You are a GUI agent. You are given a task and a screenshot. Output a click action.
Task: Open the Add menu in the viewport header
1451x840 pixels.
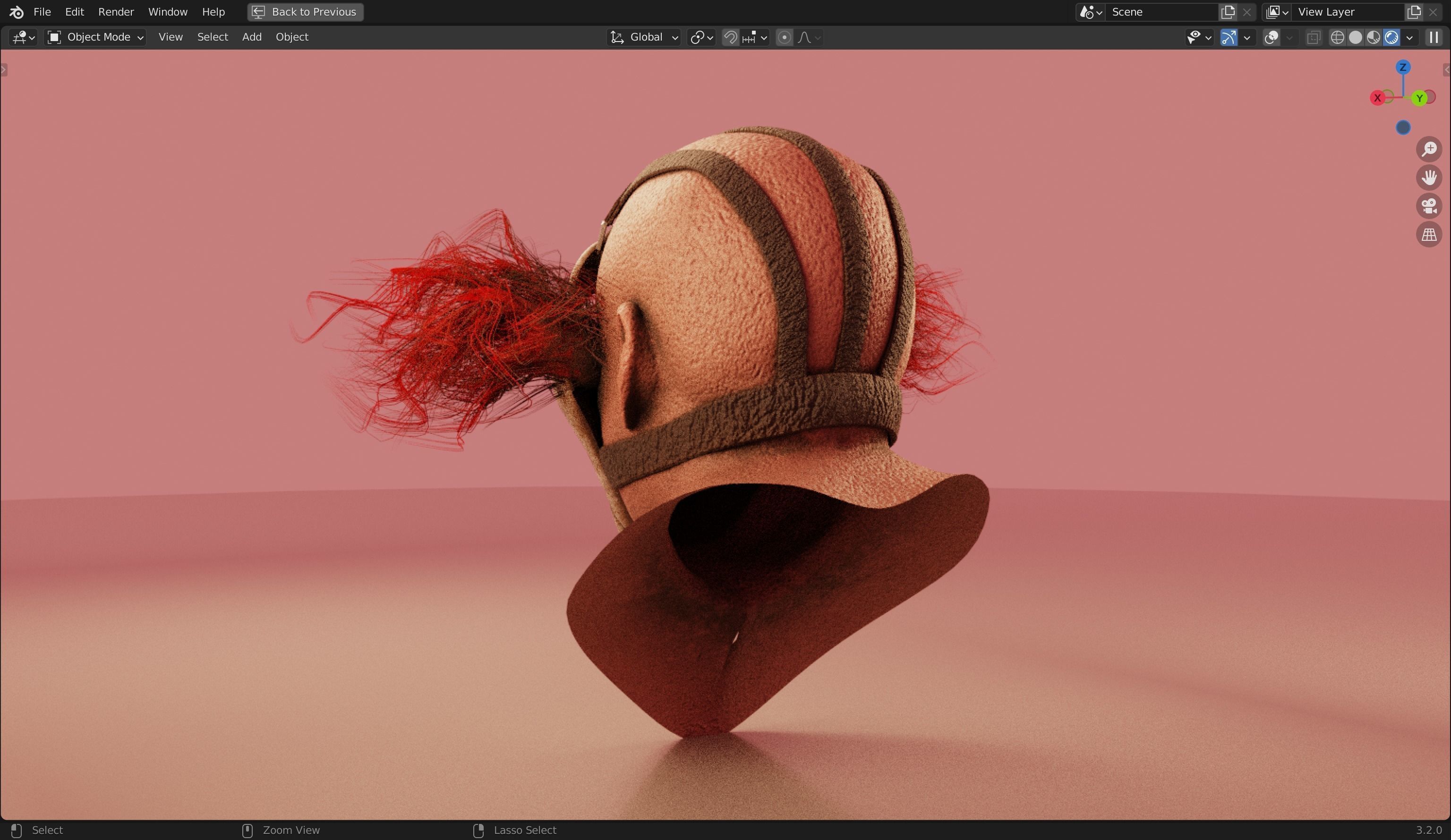[251, 37]
